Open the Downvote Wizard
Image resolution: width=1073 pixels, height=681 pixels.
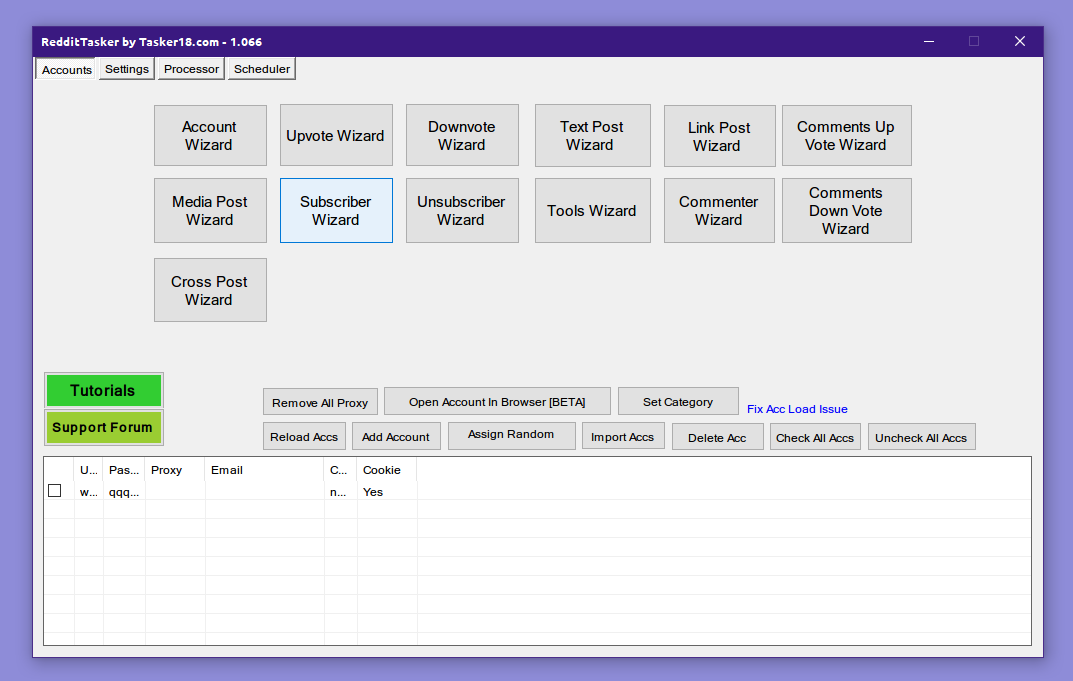pos(462,136)
